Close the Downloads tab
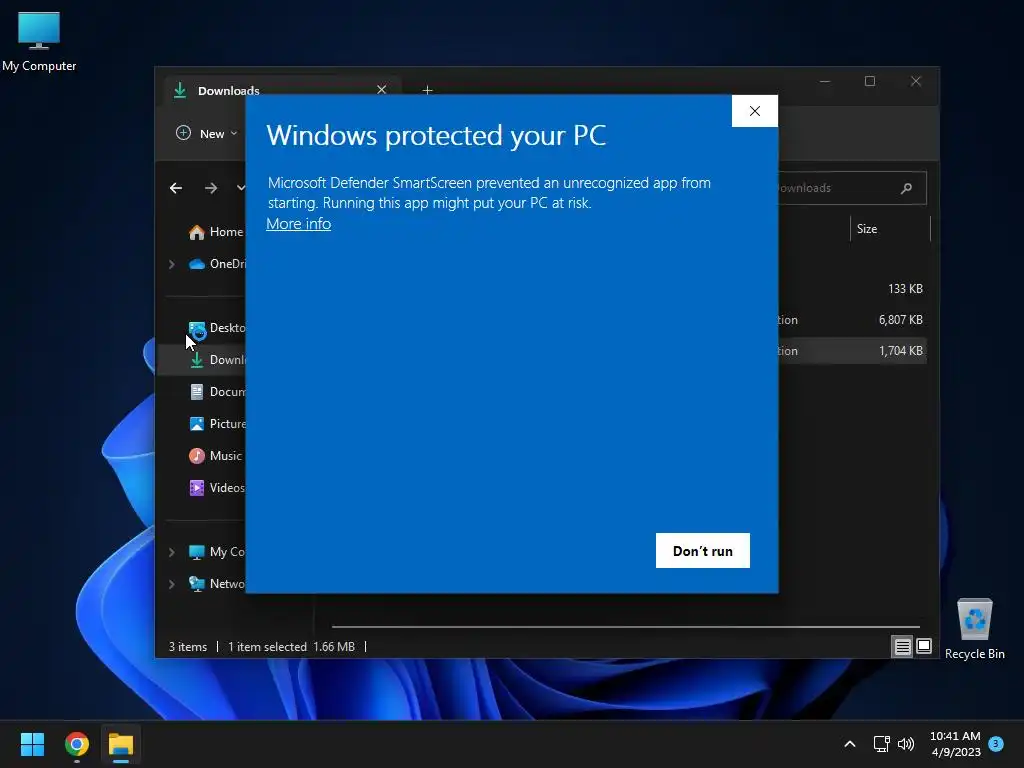Image resolution: width=1024 pixels, height=768 pixels. 381,89
